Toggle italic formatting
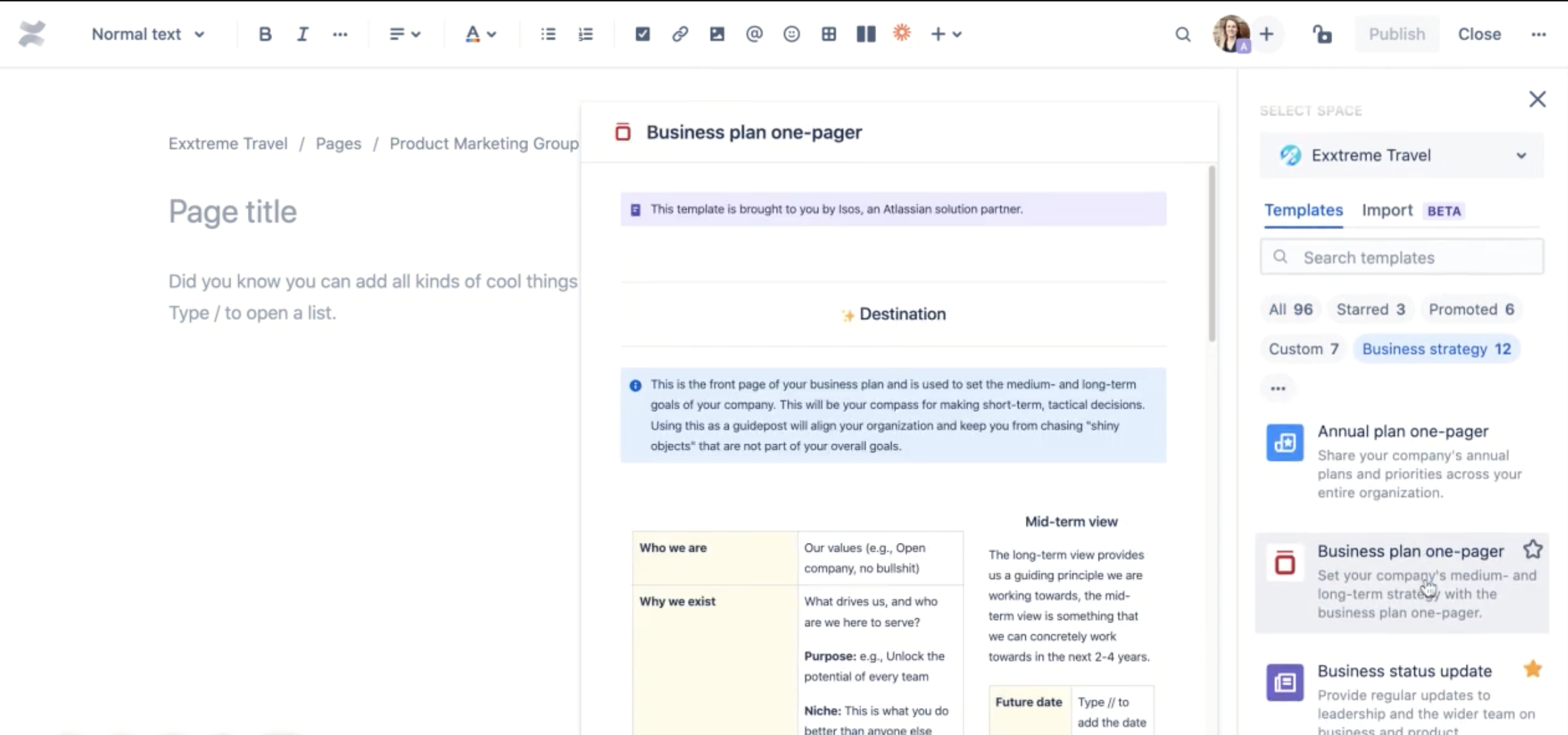The height and width of the screenshot is (735, 1568). pos(302,34)
